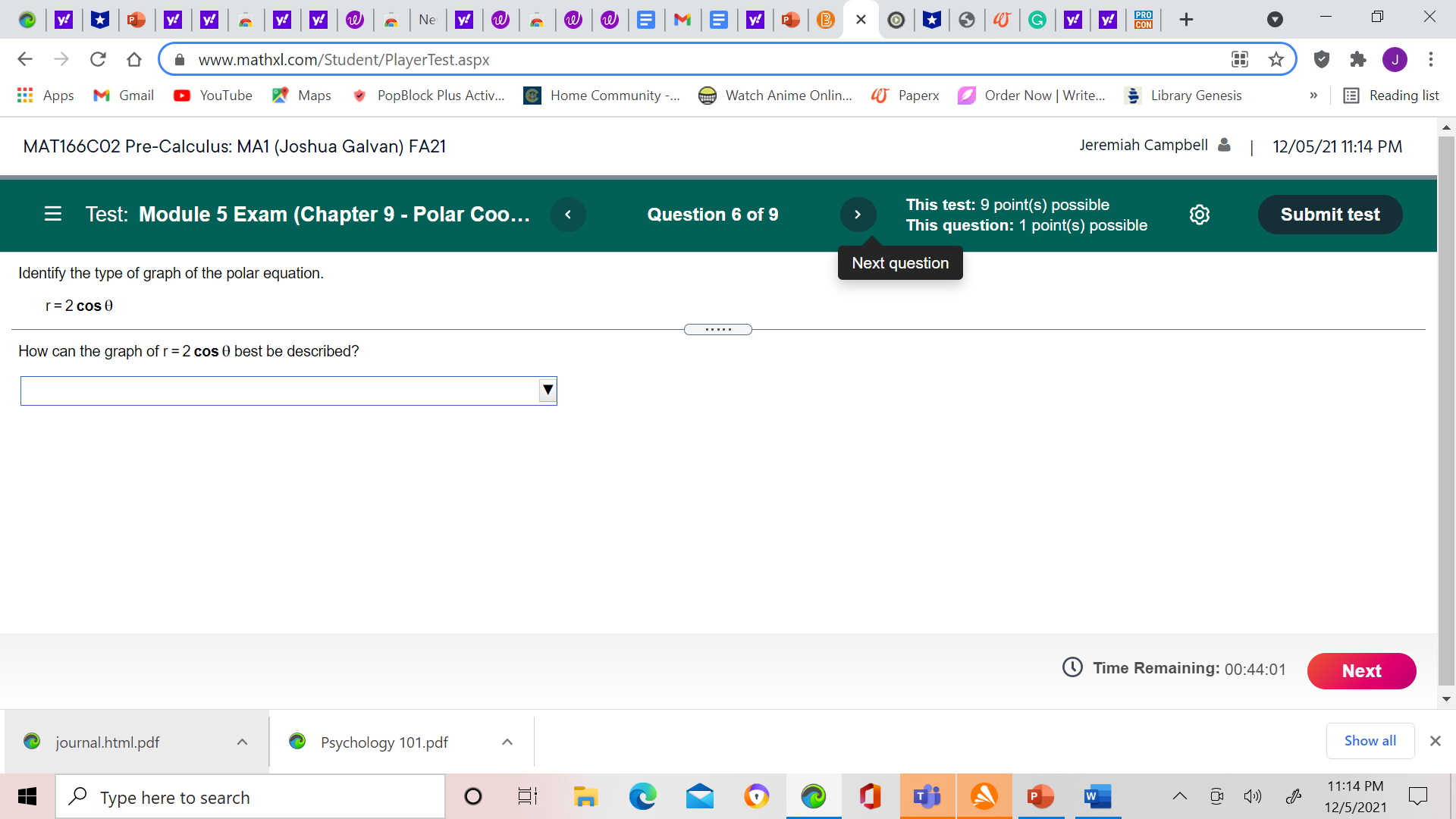Viewport: 1456px width, 819px height.
Task: Open Chrome's three-dot menu
Action: (x=1430, y=59)
